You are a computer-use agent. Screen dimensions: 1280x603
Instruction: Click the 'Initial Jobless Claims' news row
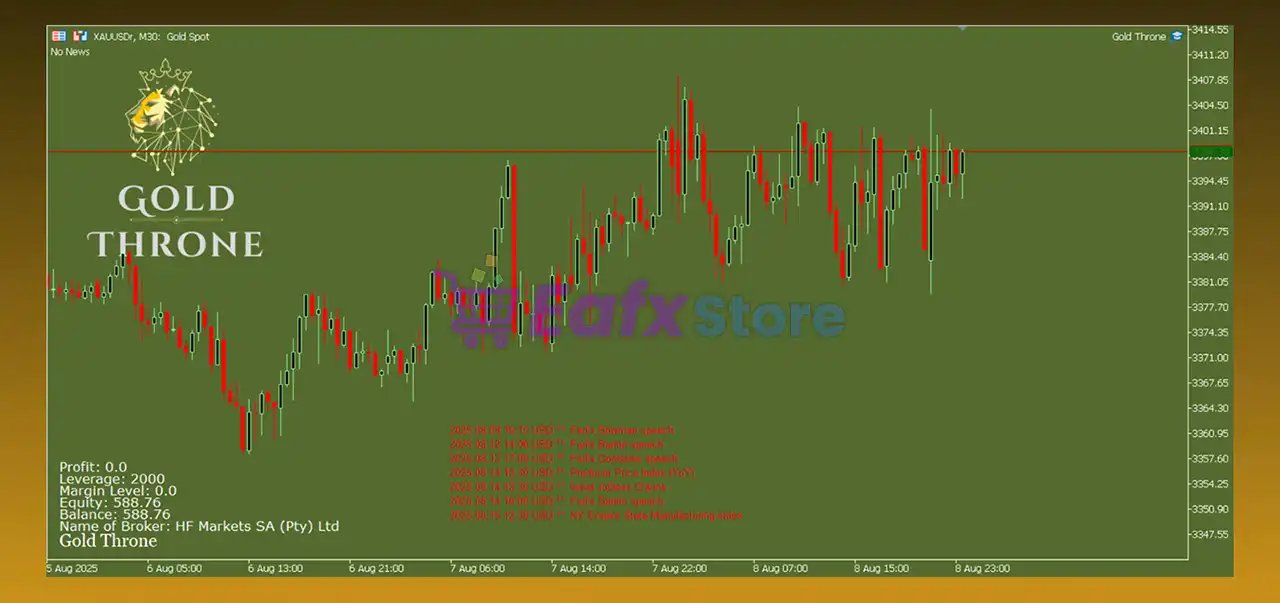tap(558, 487)
